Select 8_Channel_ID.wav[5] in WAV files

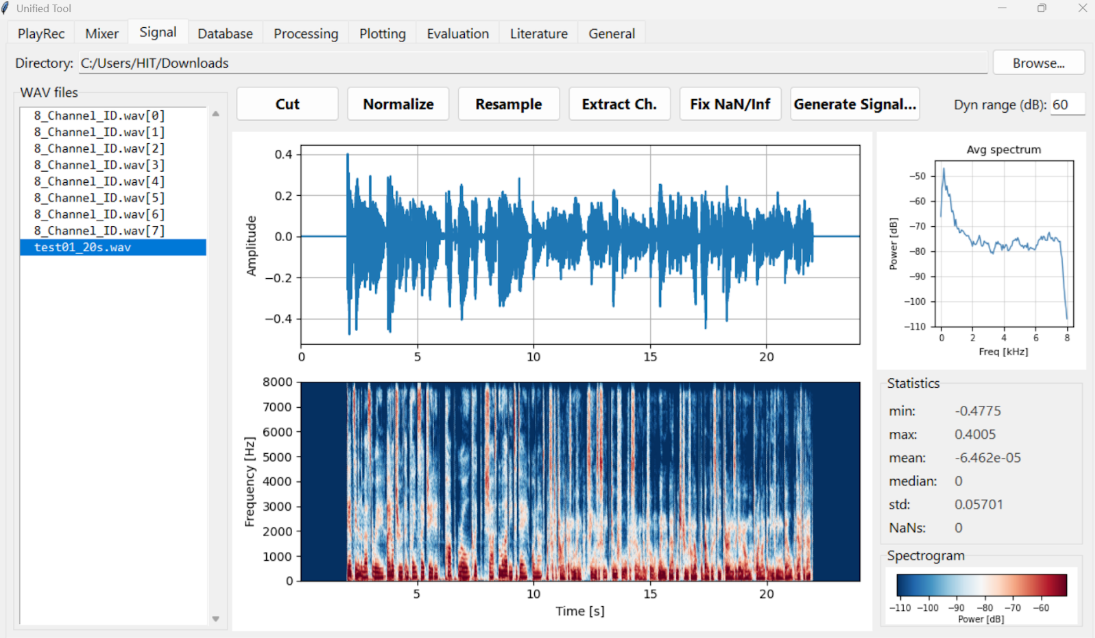[113, 198]
